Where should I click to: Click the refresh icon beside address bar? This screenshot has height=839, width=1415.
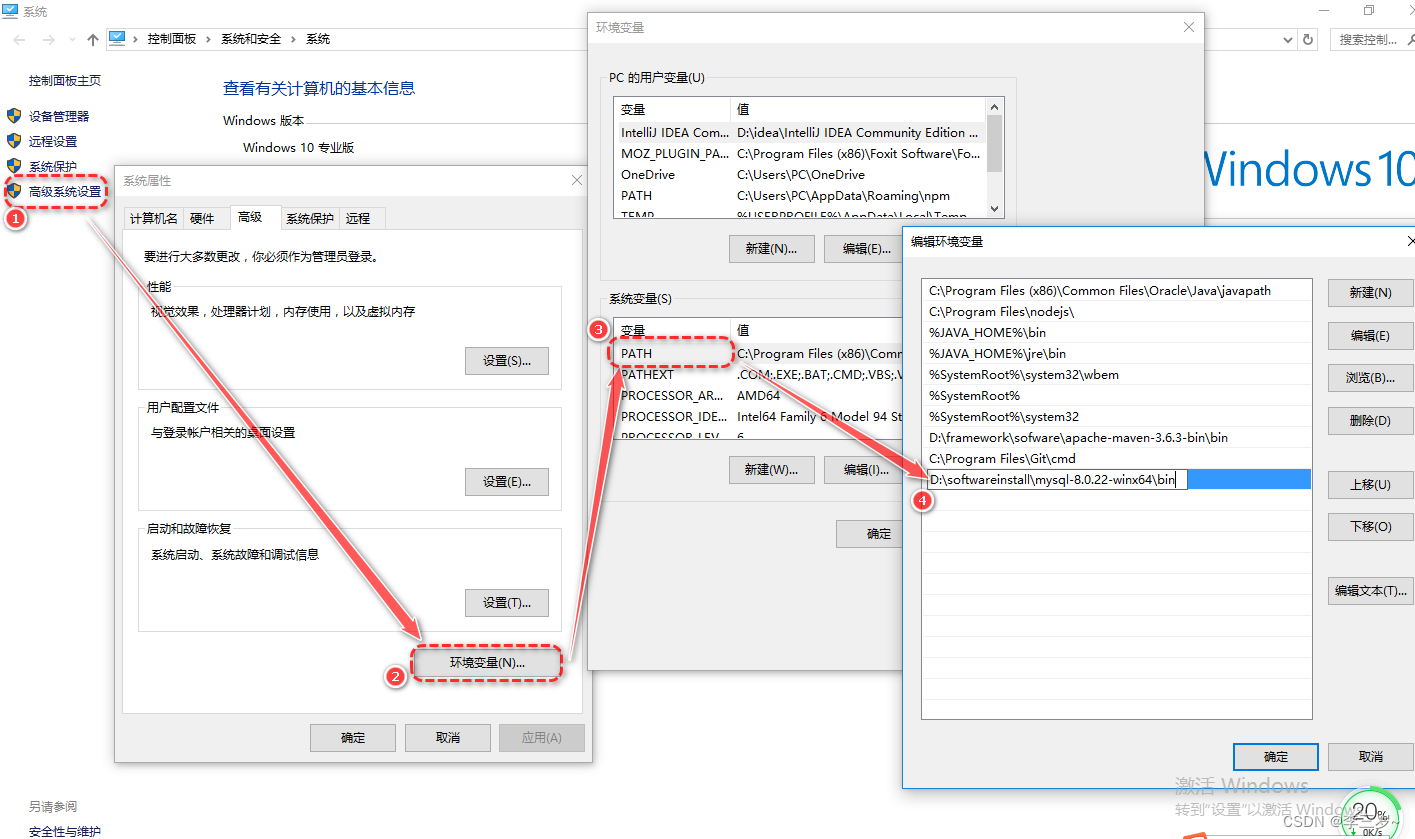1308,39
